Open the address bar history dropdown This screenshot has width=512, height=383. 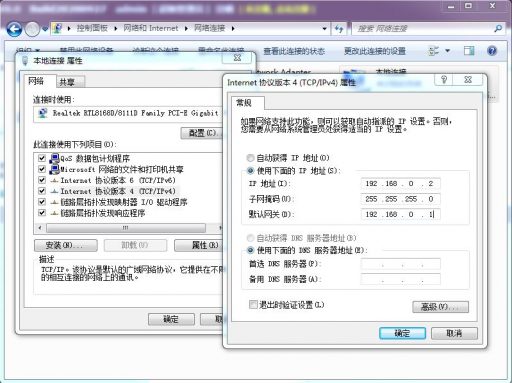(x=324, y=29)
